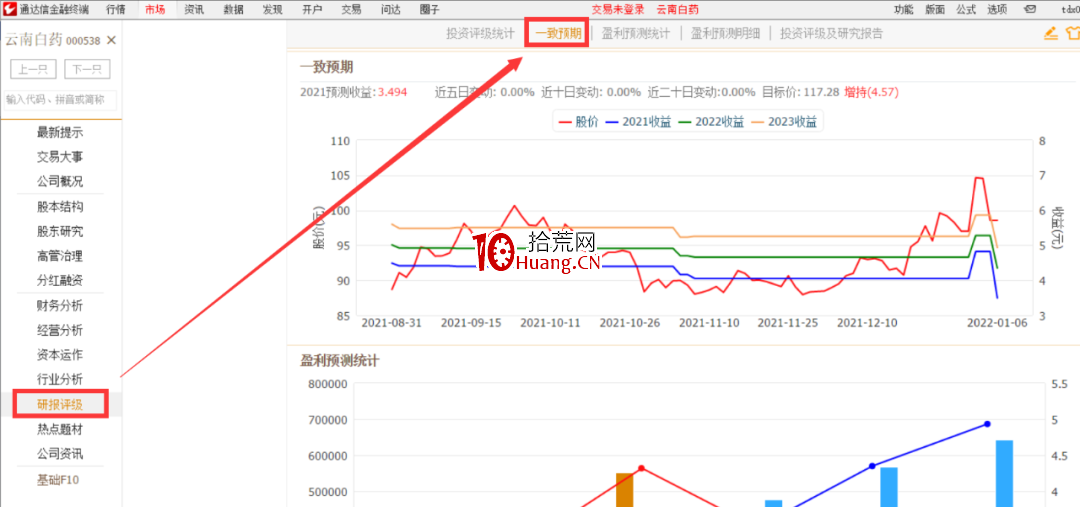The image size is (1080, 507).
Task: Select 研报评级 in the sidebar
Action: [60, 404]
